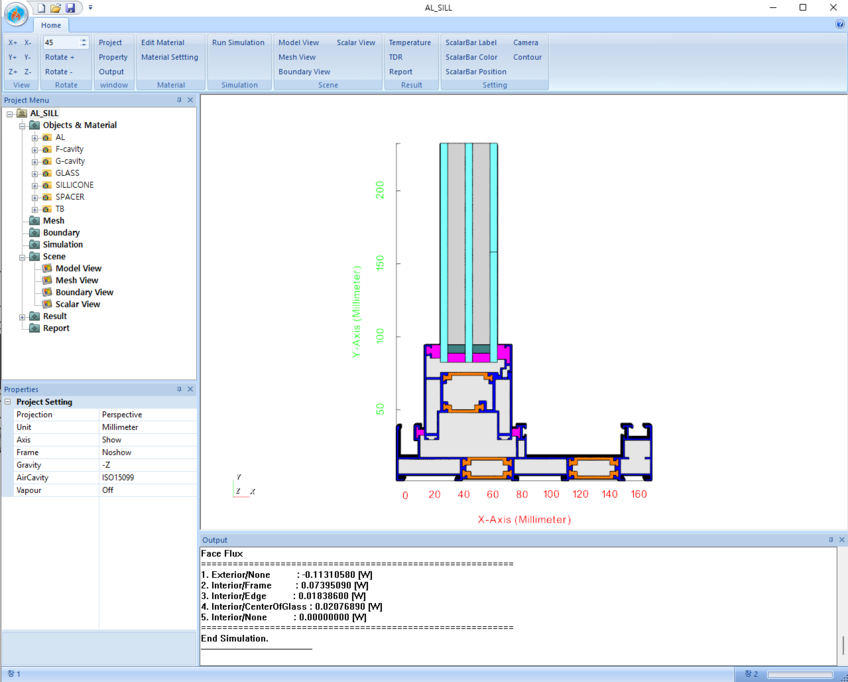Close the Properties panel

[x=190, y=389]
